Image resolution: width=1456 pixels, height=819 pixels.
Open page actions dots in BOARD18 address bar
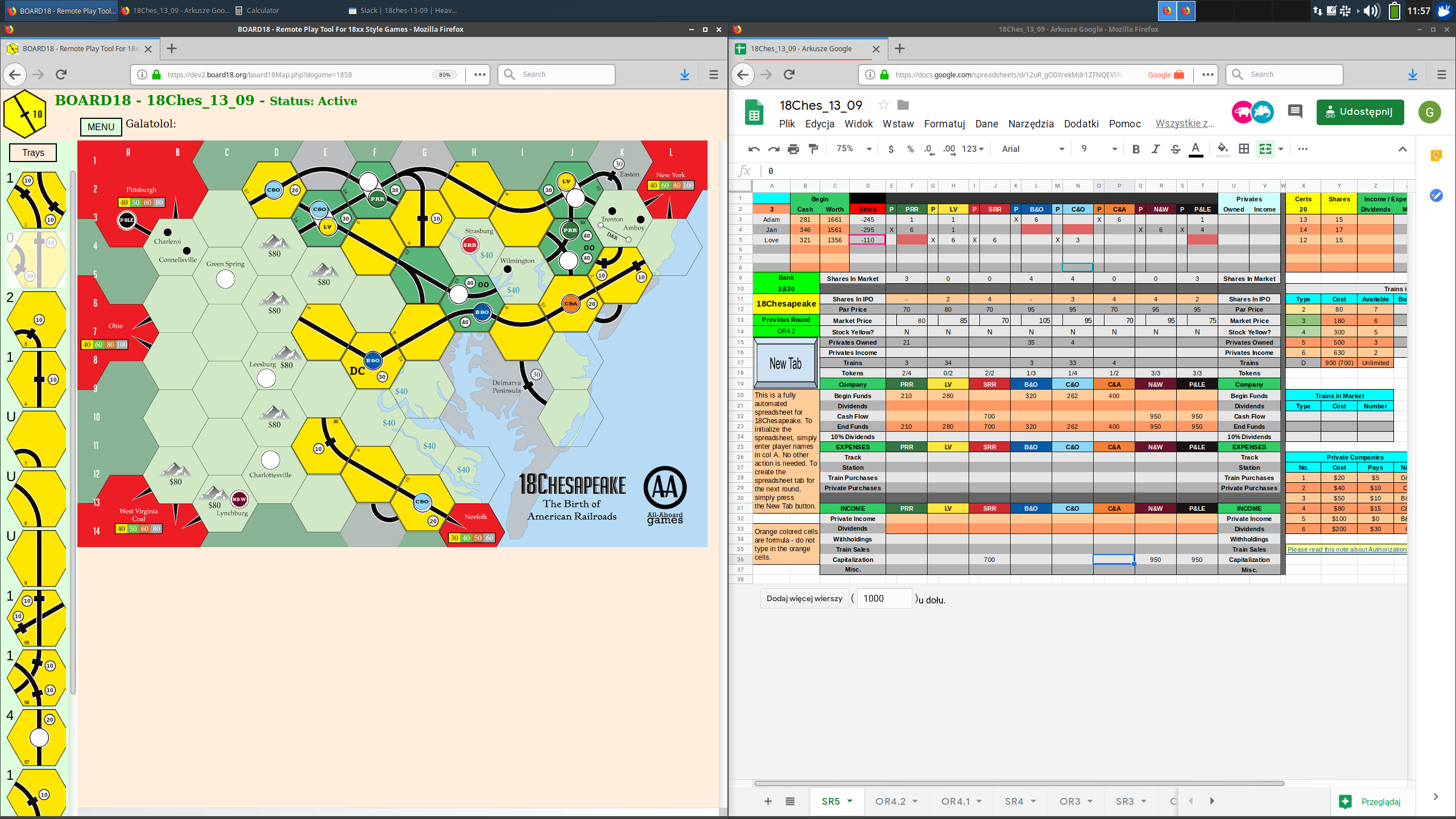point(480,75)
